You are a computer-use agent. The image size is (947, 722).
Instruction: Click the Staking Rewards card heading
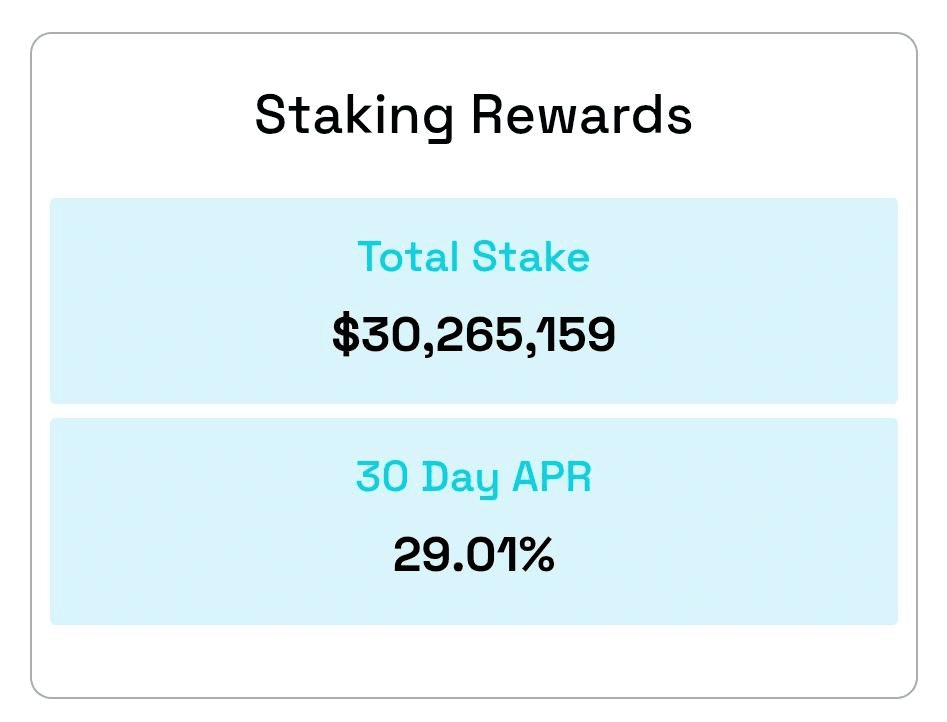(474, 116)
